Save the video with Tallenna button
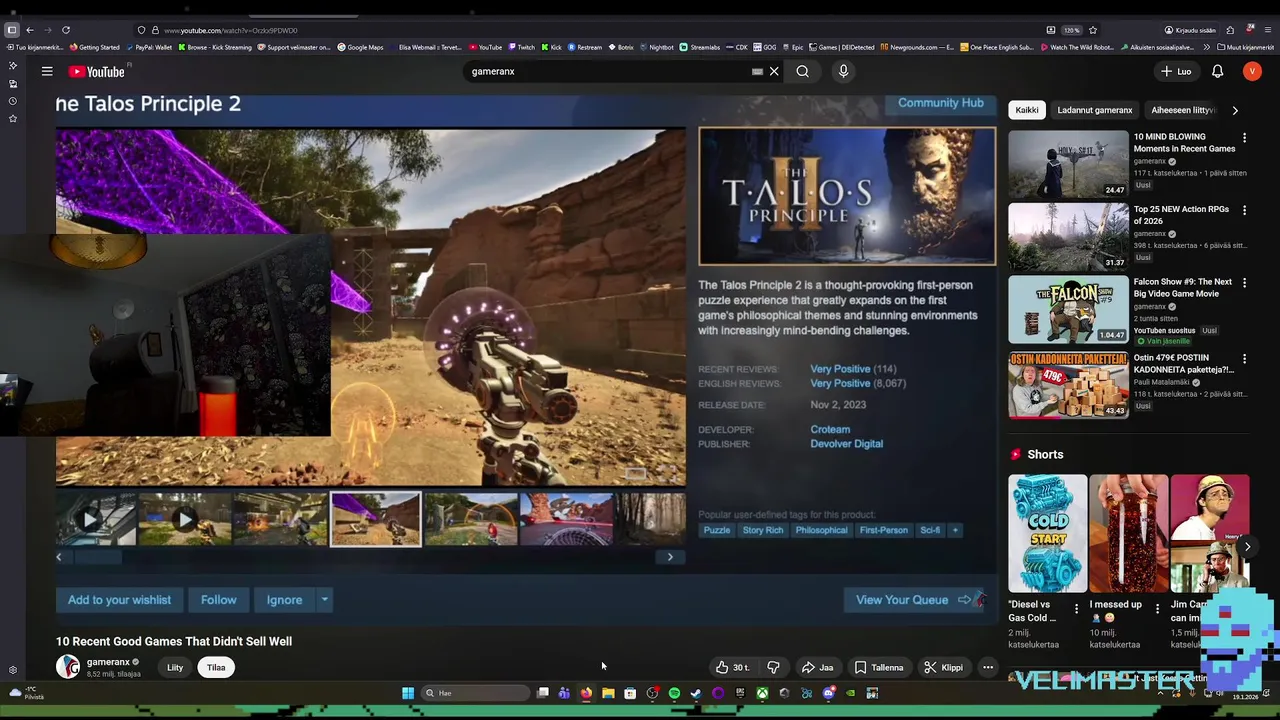Viewport: 1280px width, 720px height. click(x=879, y=667)
